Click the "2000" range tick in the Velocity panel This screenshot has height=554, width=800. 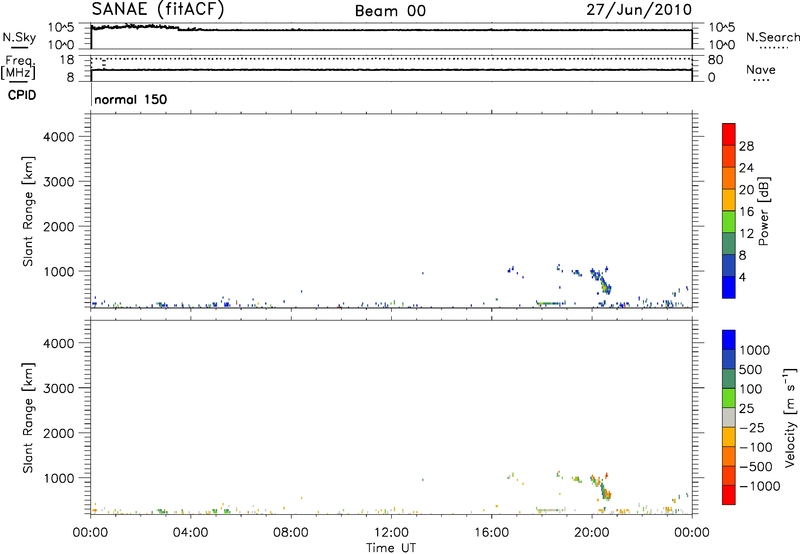click(x=59, y=433)
